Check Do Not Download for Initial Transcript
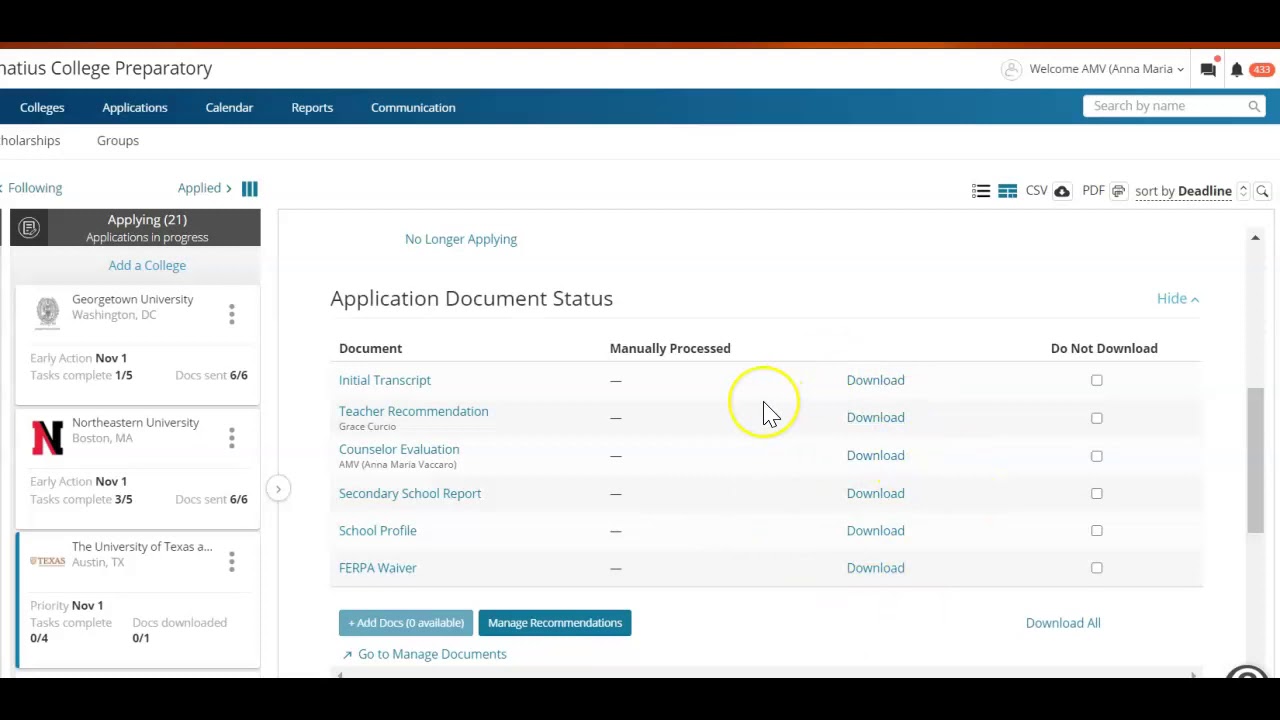The width and height of the screenshot is (1280, 720). [x=1097, y=380]
